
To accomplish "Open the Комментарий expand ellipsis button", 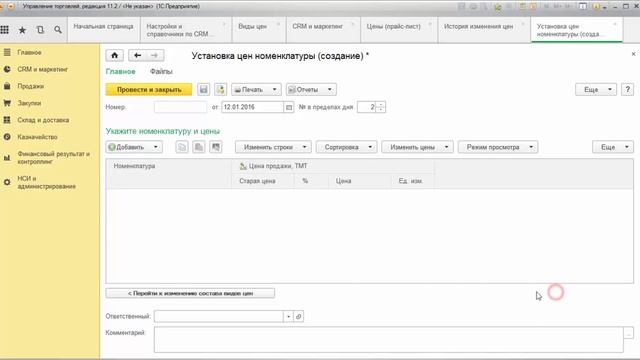I will tap(629, 333).
